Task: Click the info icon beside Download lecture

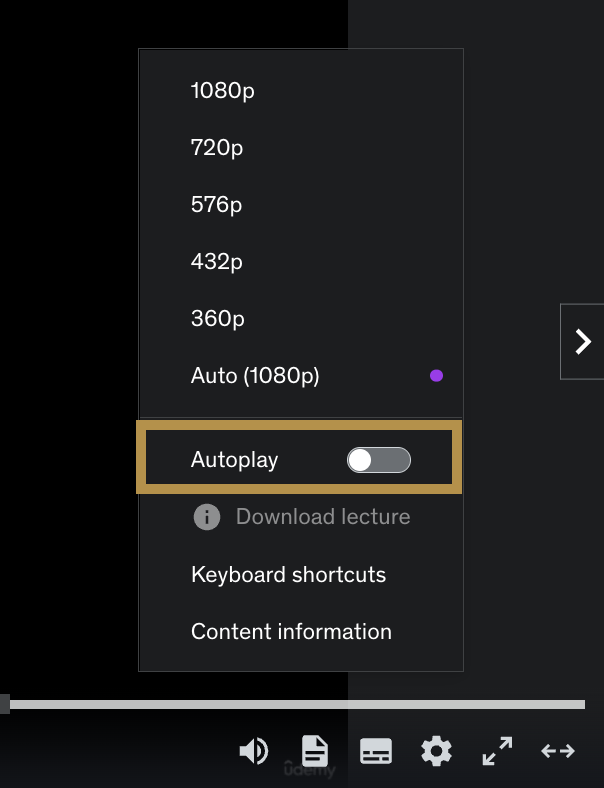Action: (207, 517)
